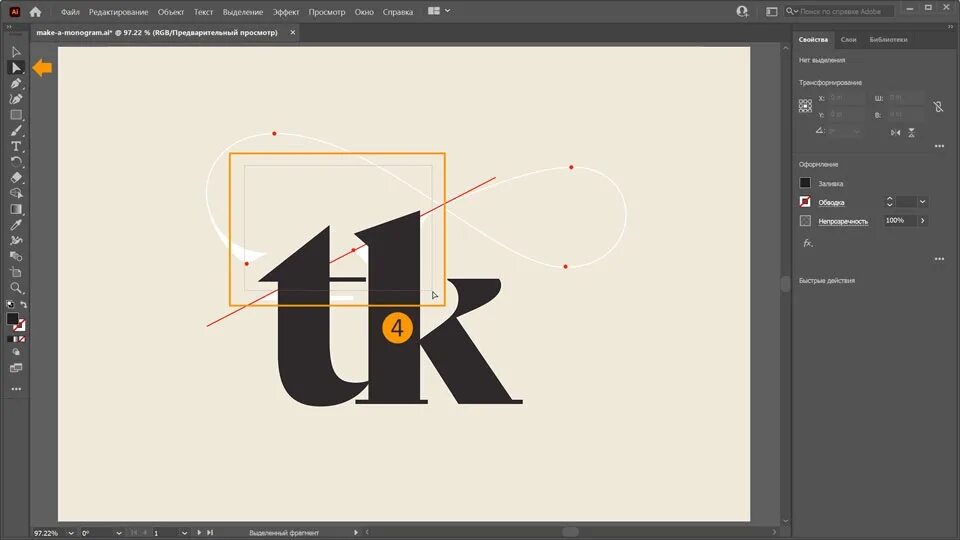The width and height of the screenshot is (960, 540).
Task: Select the Shape Builder tool
Action: 16,193
